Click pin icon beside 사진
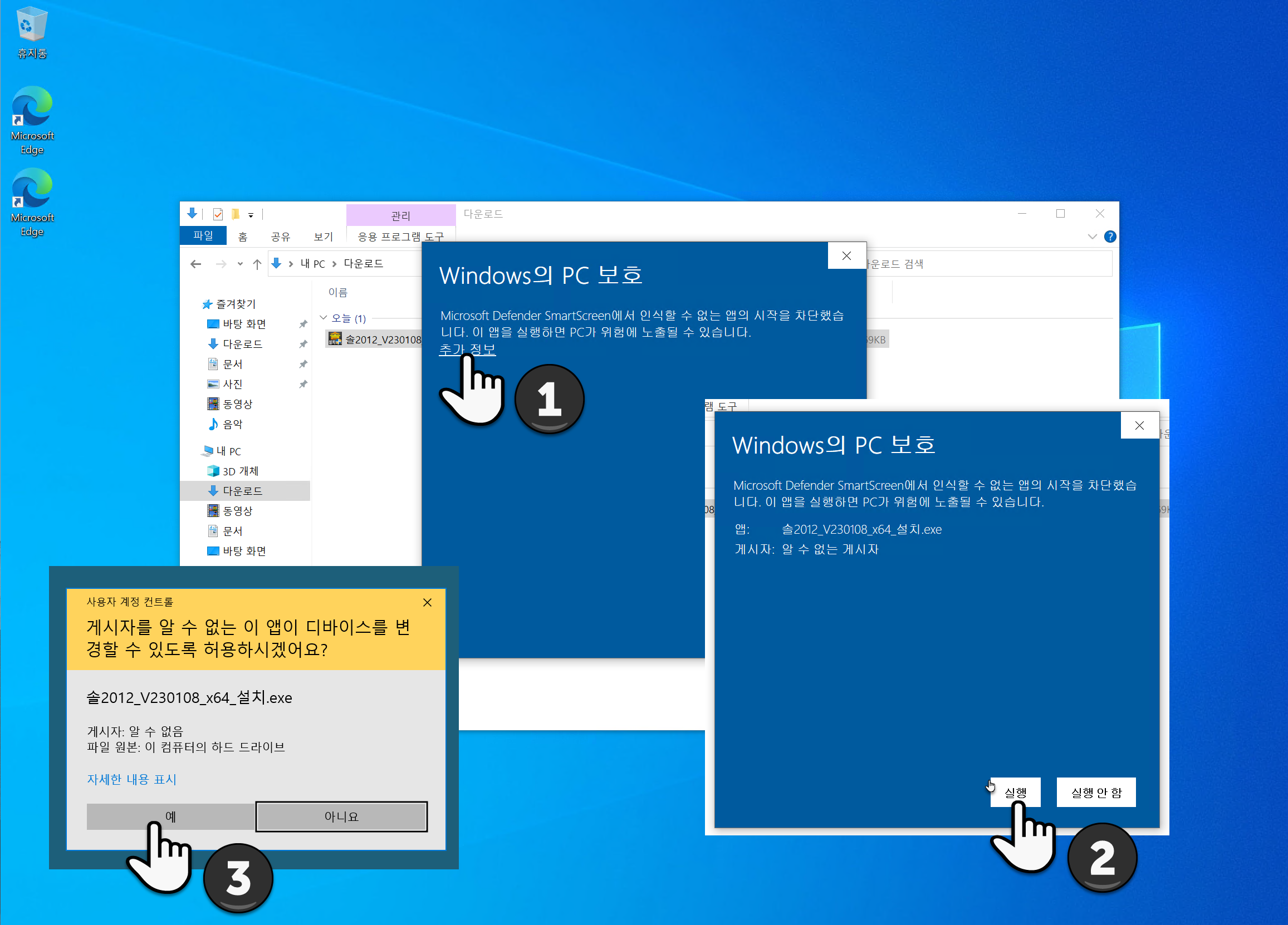This screenshot has width=1288, height=925. tap(303, 384)
